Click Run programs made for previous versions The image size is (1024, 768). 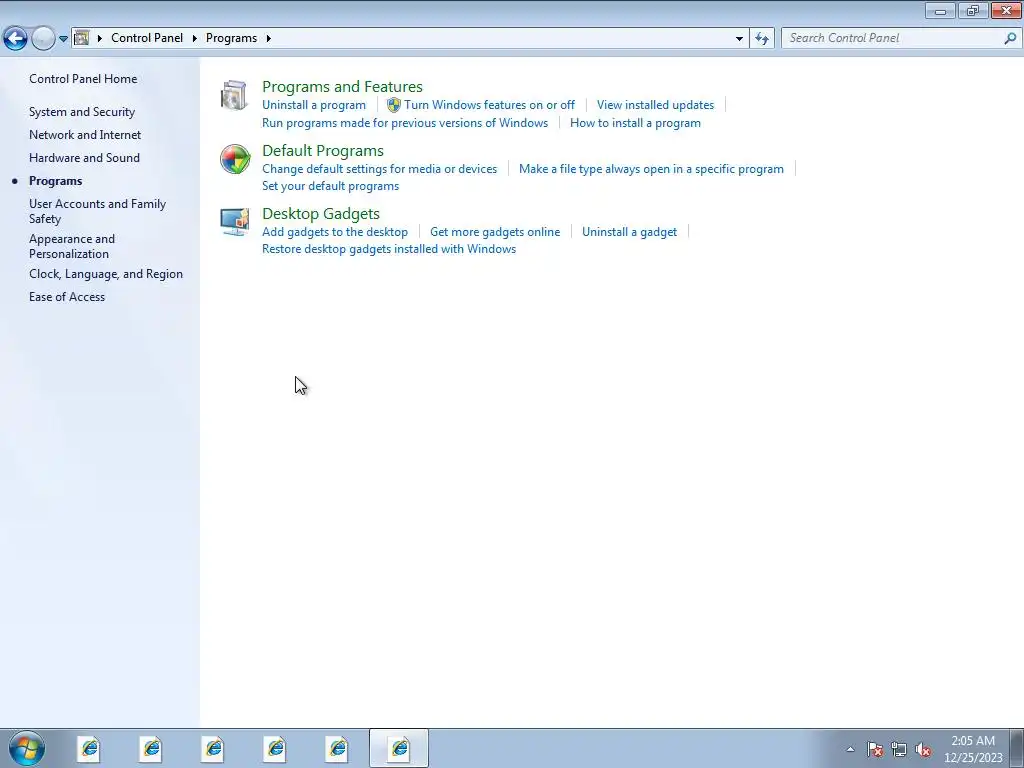pyautogui.click(x=405, y=123)
